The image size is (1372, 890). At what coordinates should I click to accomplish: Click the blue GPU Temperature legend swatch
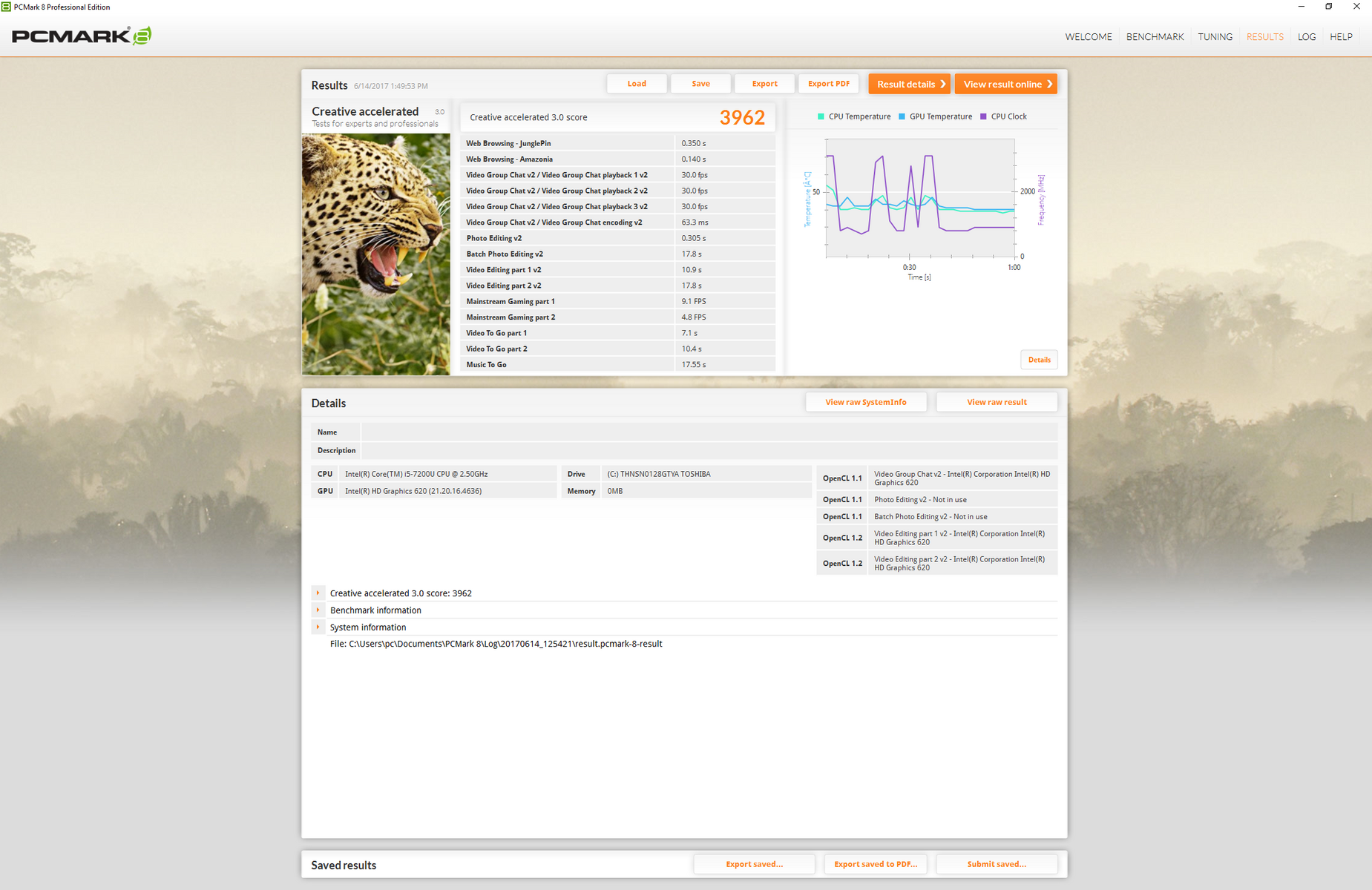click(x=902, y=116)
